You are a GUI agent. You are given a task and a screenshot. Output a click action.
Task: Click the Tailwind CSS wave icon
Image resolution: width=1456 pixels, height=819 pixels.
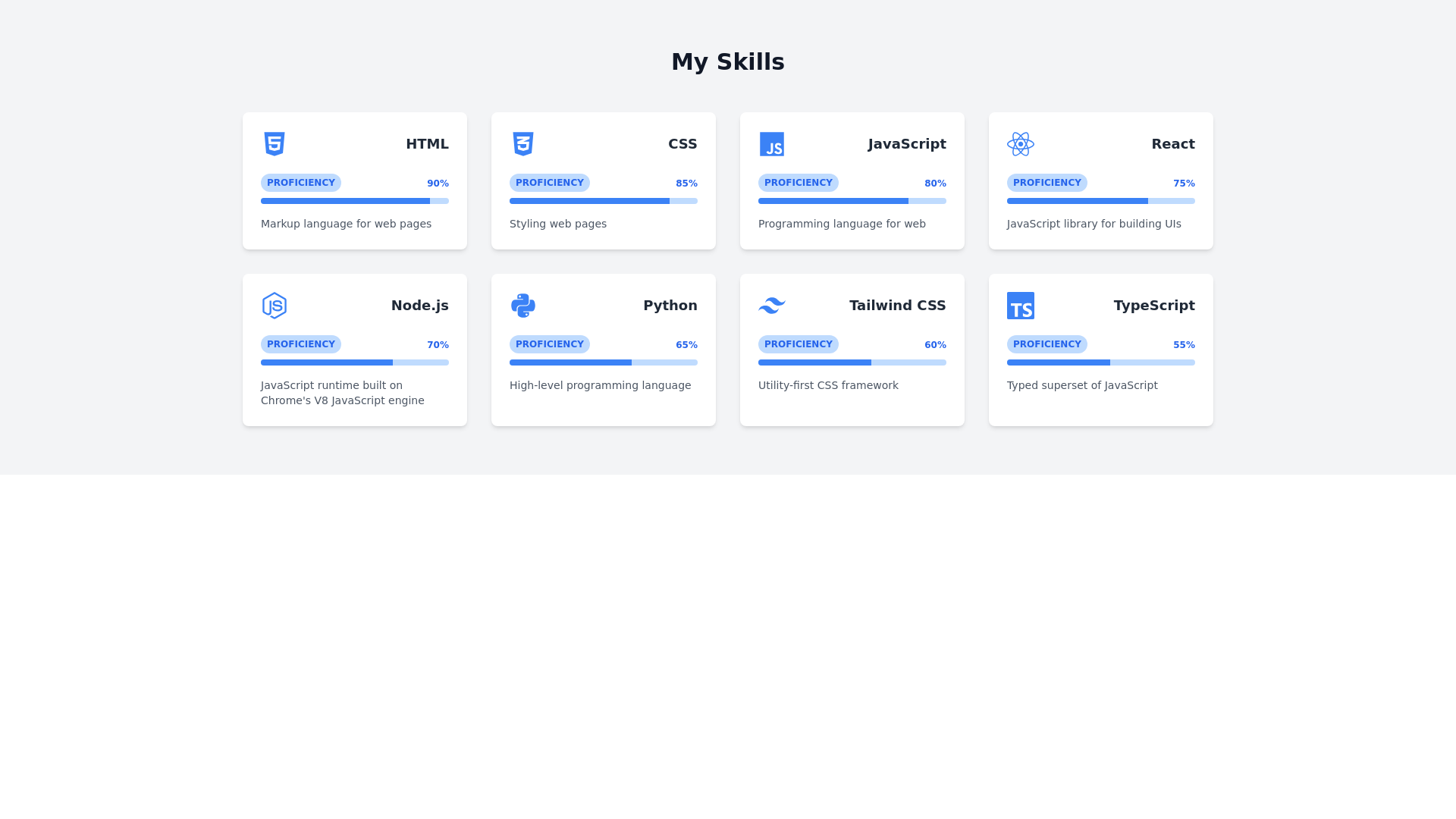[771, 305]
